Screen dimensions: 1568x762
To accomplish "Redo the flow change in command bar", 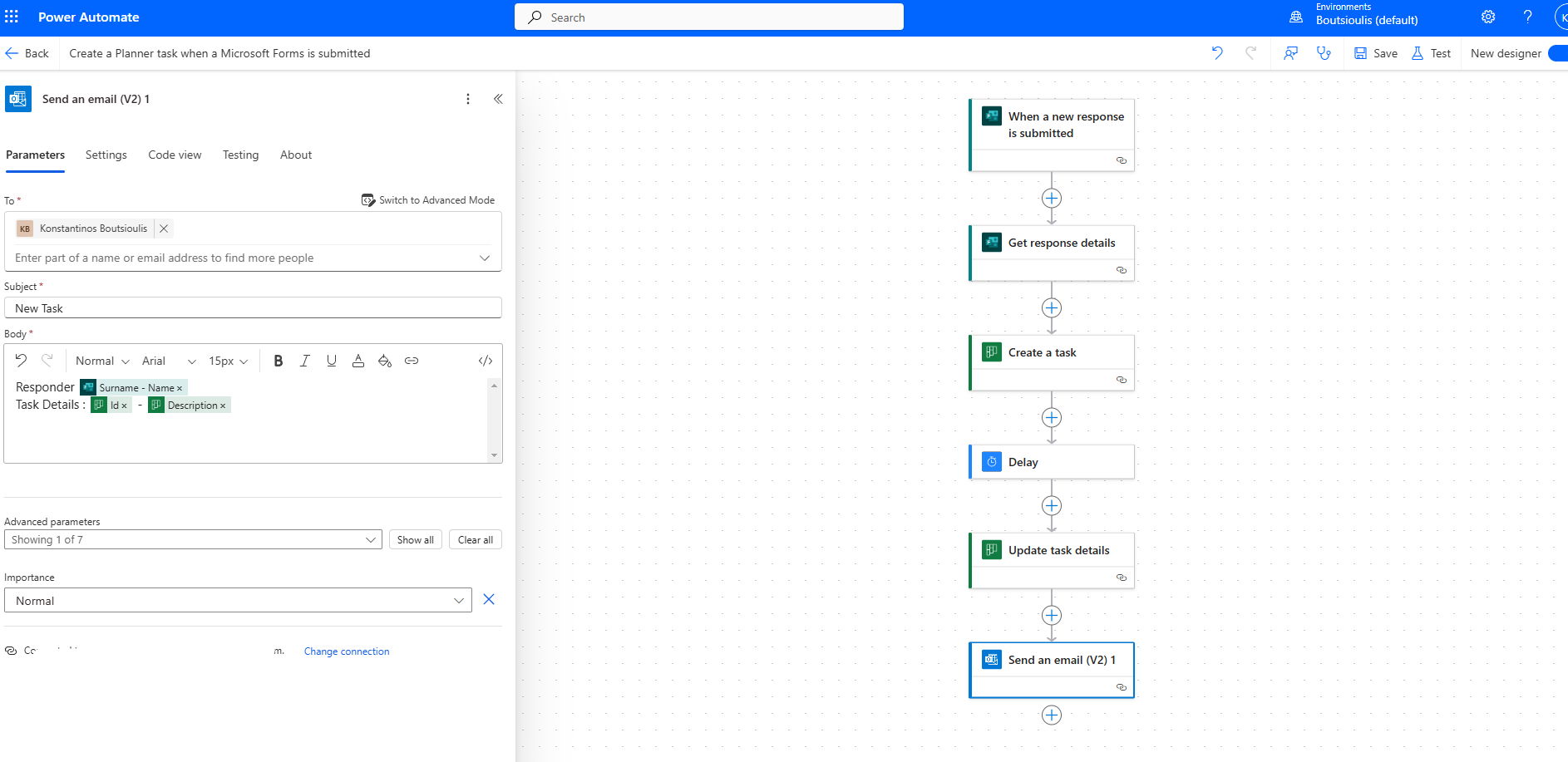I will (x=1250, y=53).
